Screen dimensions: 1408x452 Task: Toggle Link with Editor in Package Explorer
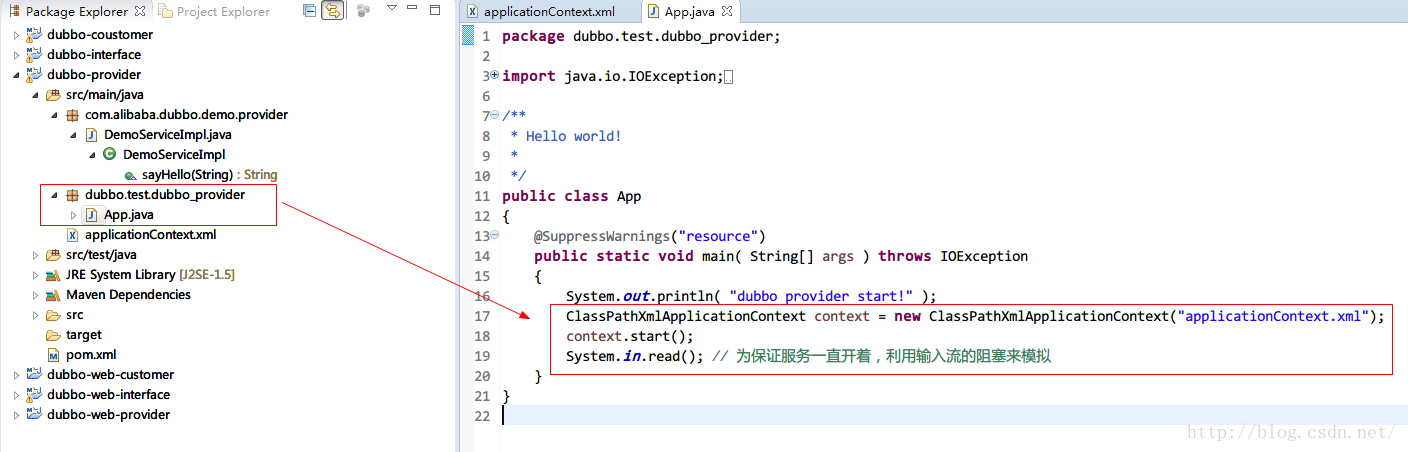click(x=331, y=11)
